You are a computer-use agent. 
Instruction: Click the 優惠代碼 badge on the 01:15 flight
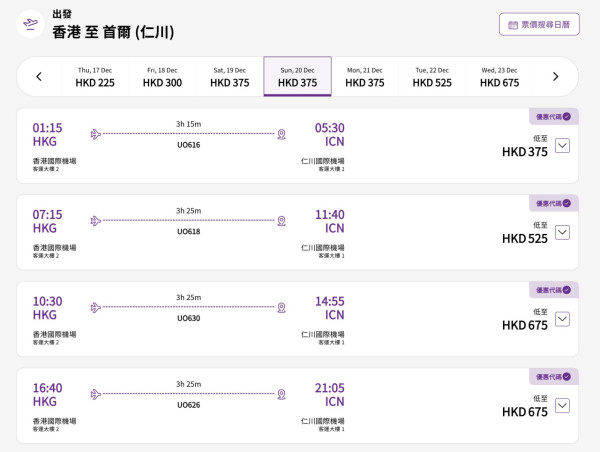coord(553,117)
